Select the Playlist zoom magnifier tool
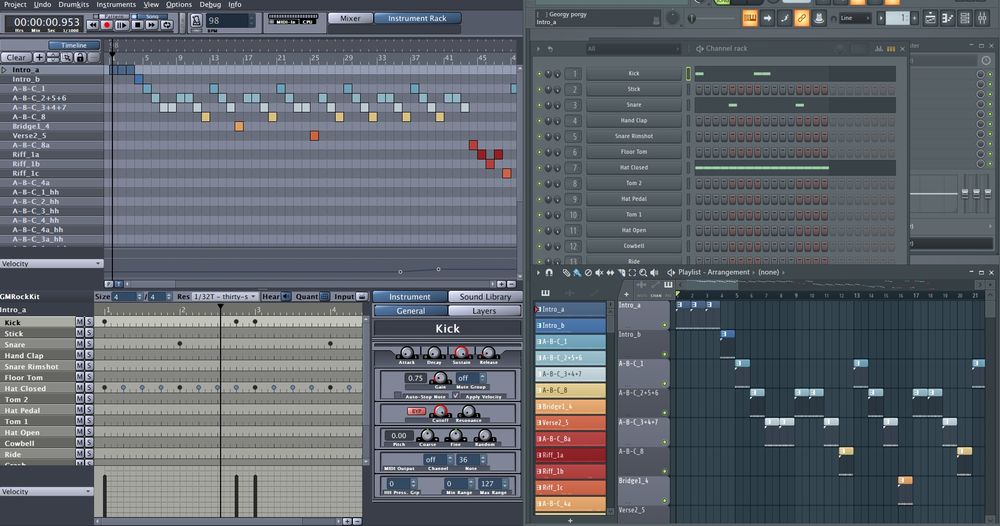The height and width of the screenshot is (526, 1000). (x=643, y=272)
